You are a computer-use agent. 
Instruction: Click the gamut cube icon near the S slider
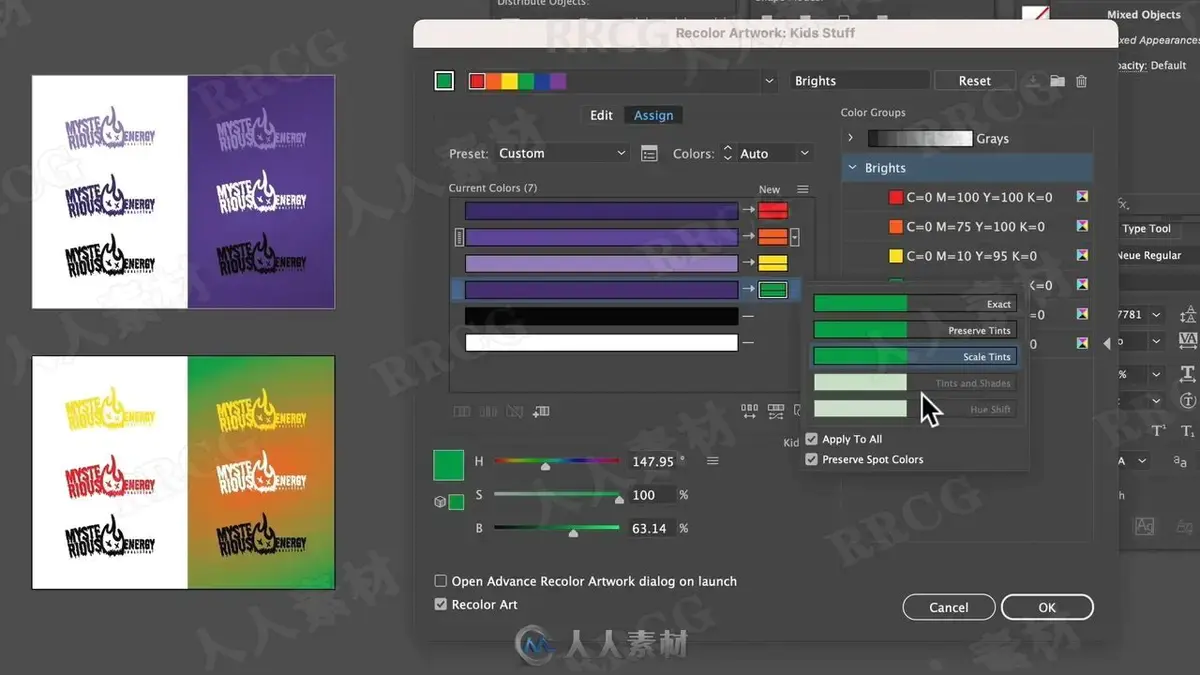440,502
